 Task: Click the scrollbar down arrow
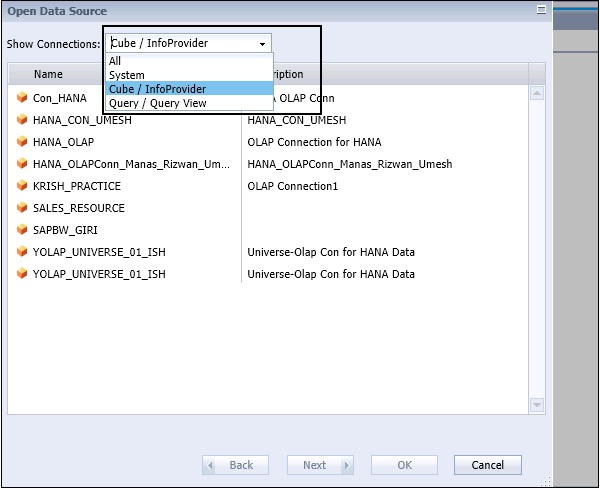(x=537, y=405)
